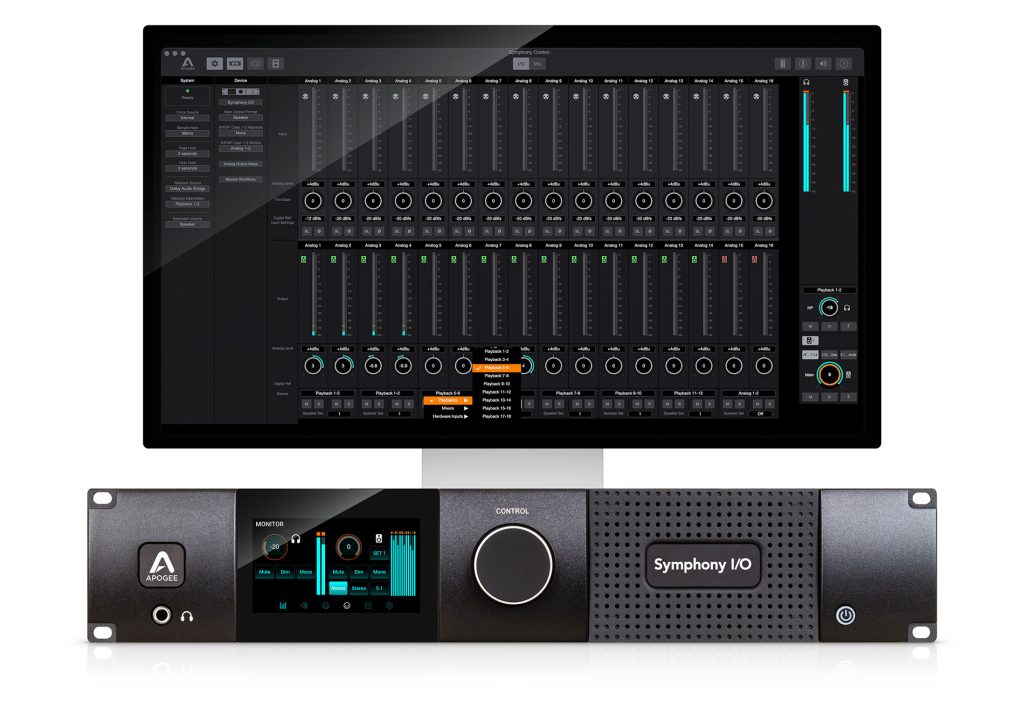Open the Hardware Inputs submenu
The height and width of the screenshot is (715, 1024).
click(x=450, y=416)
